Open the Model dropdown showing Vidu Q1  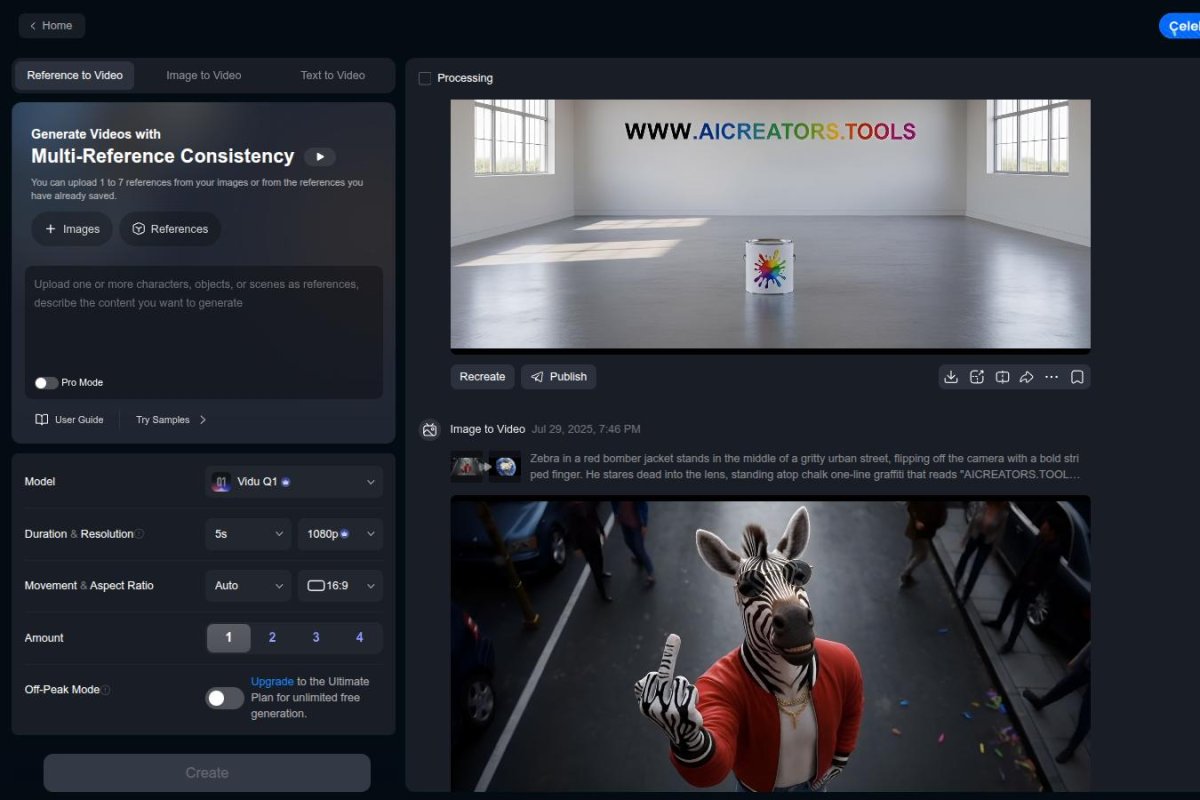[x=293, y=481]
